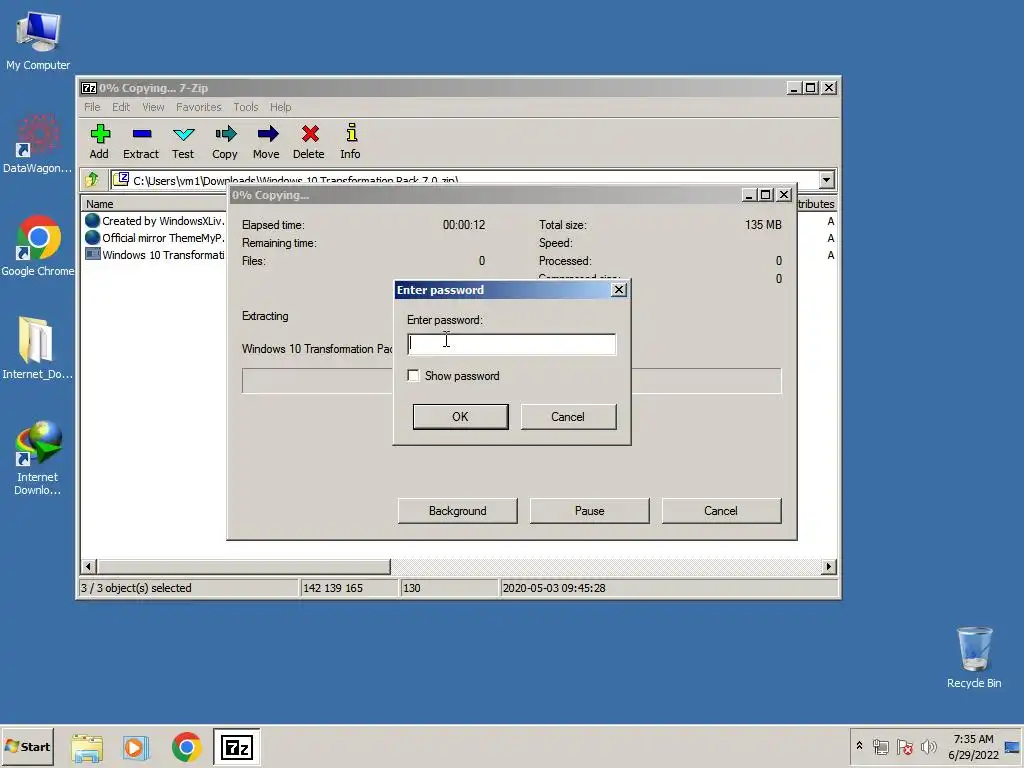Click status bar date '2020-05-03 09:45:28'
Image resolution: width=1024 pixels, height=768 pixels.
pos(554,588)
